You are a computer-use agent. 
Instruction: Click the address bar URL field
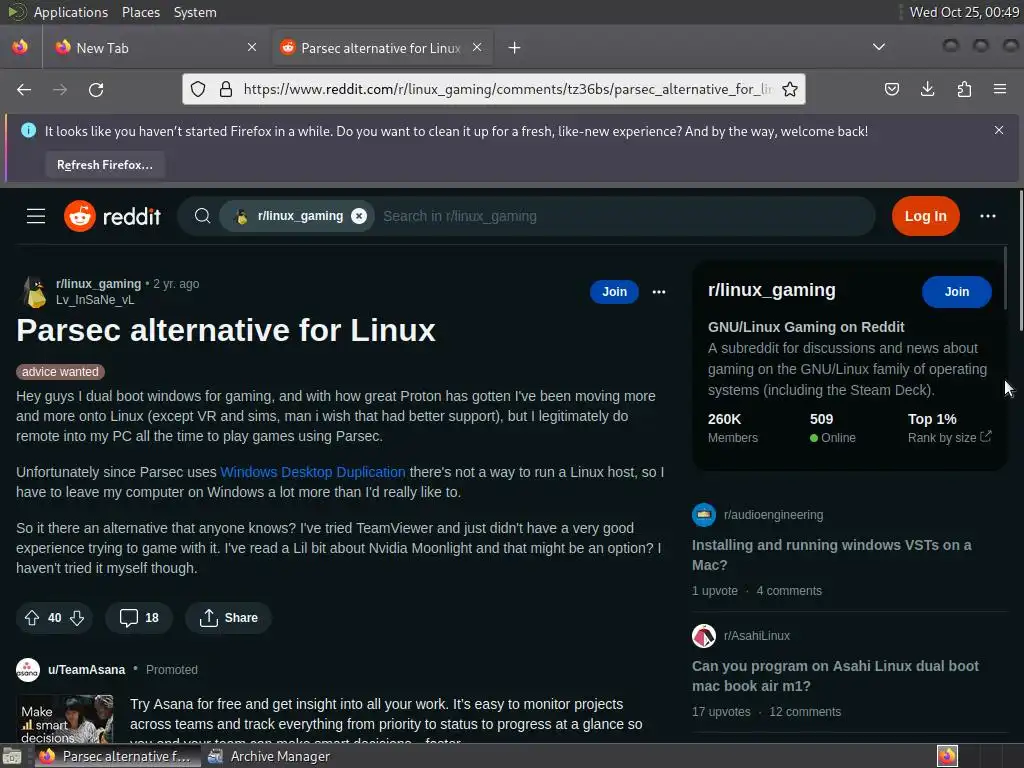[507, 89]
